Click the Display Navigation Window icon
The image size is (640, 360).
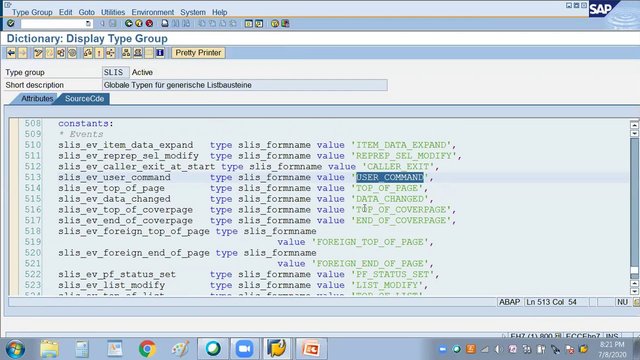138,53
